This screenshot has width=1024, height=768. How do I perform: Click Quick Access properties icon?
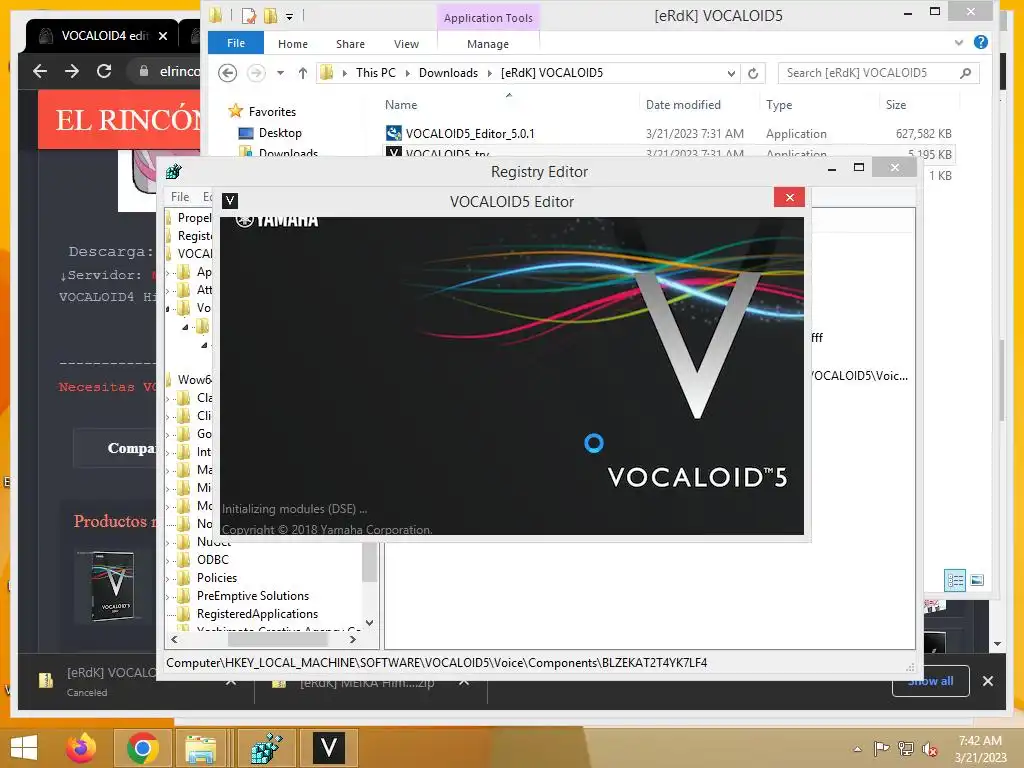click(x=248, y=16)
